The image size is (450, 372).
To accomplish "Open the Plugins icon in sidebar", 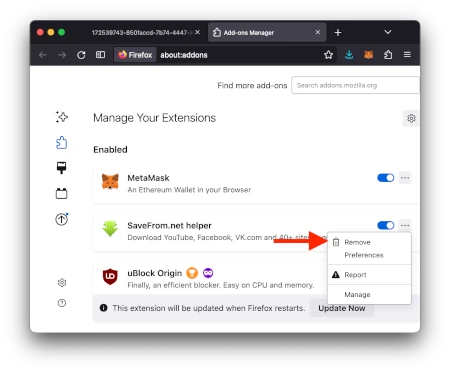I will pos(61,193).
